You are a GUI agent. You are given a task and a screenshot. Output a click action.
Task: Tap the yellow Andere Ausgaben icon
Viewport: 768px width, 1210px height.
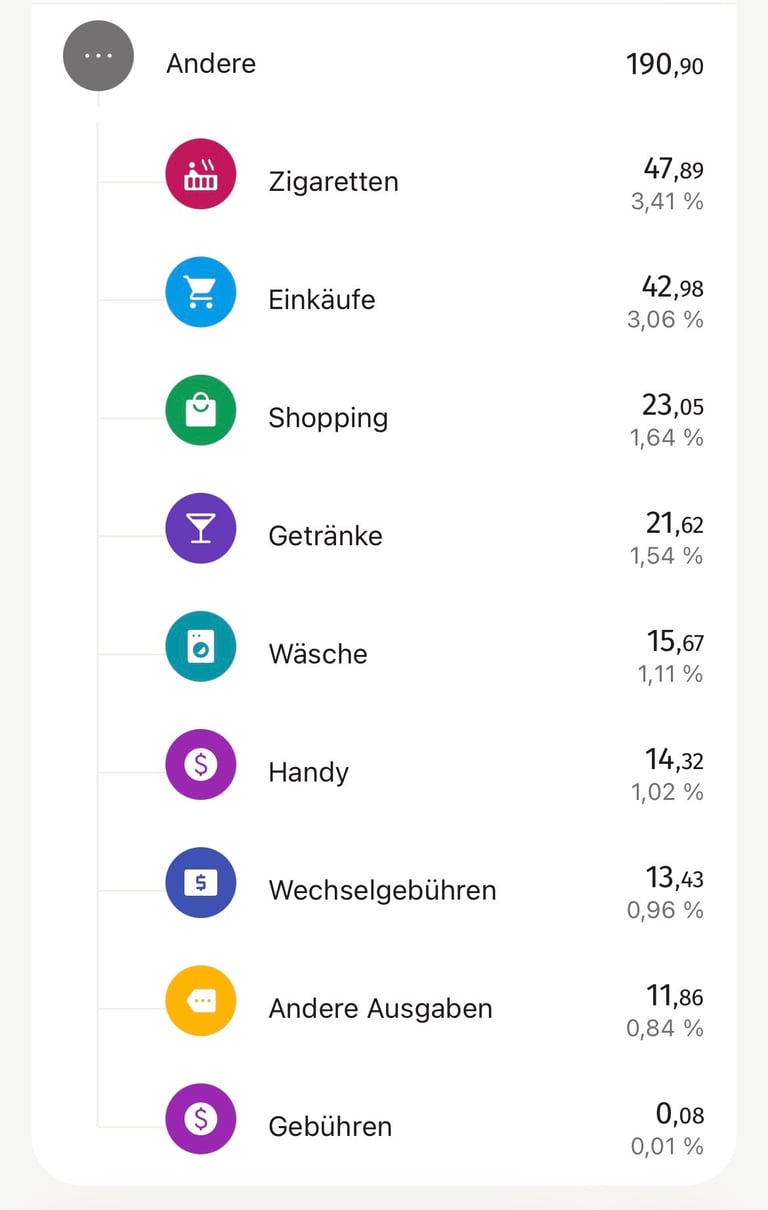pos(201,1001)
